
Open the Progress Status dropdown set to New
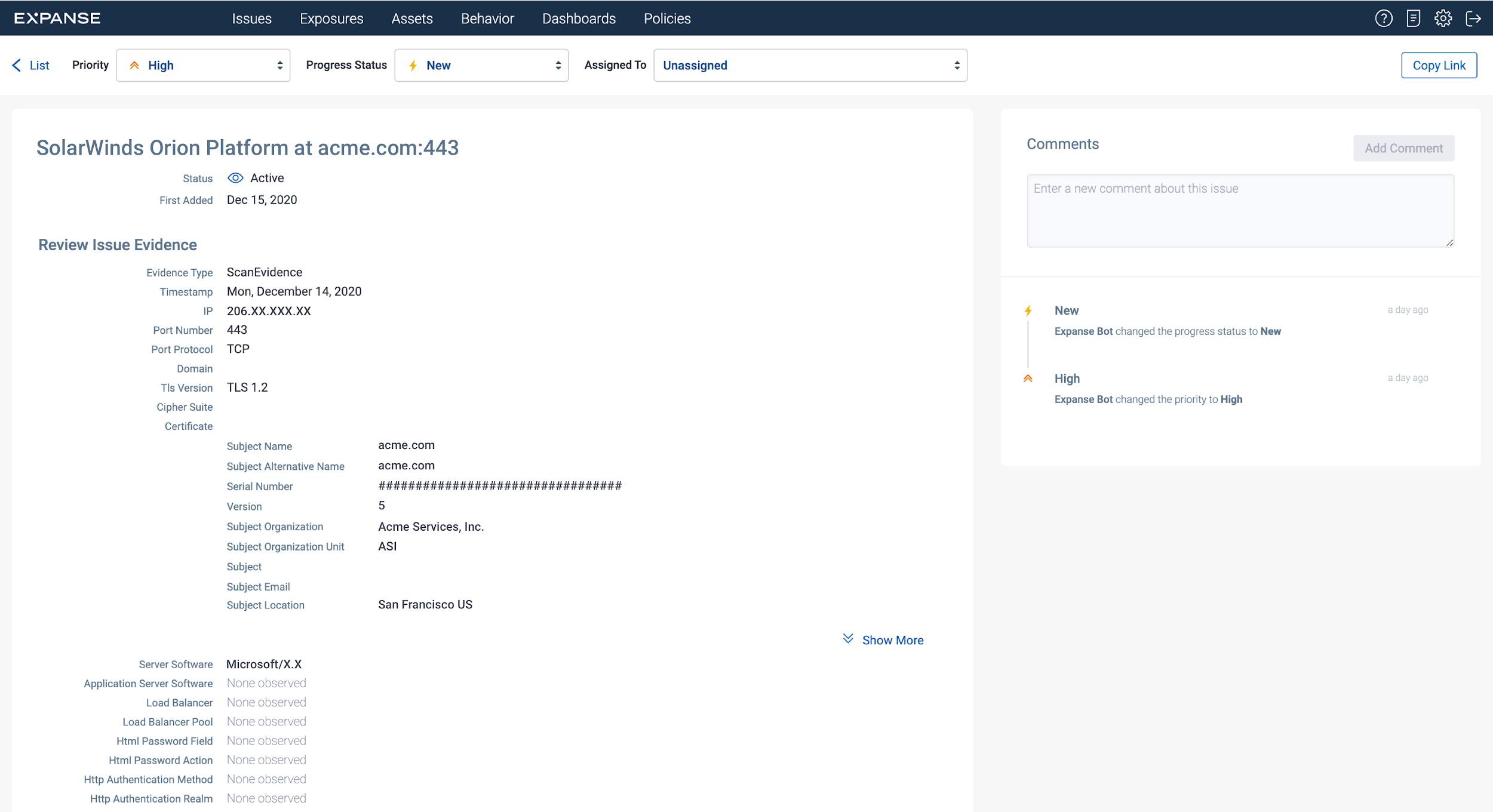pos(481,65)
